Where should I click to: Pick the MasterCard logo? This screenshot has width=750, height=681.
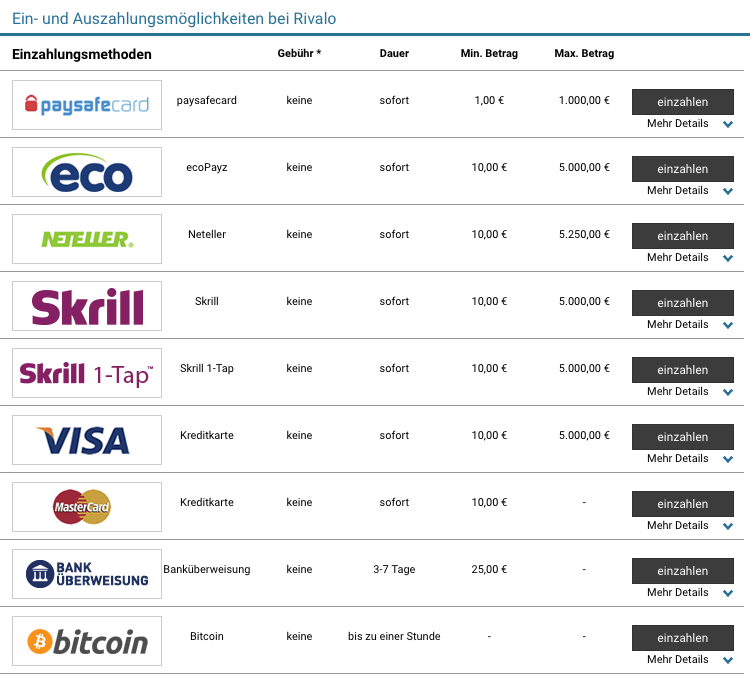pos(87,506)
